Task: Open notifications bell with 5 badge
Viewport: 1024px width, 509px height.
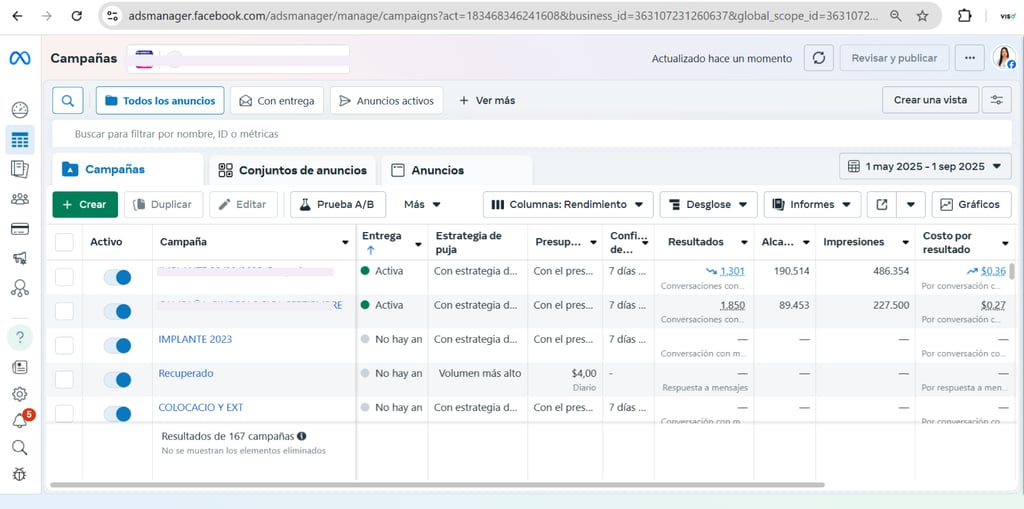Action: pyautogui.click(x=21, y=420)
